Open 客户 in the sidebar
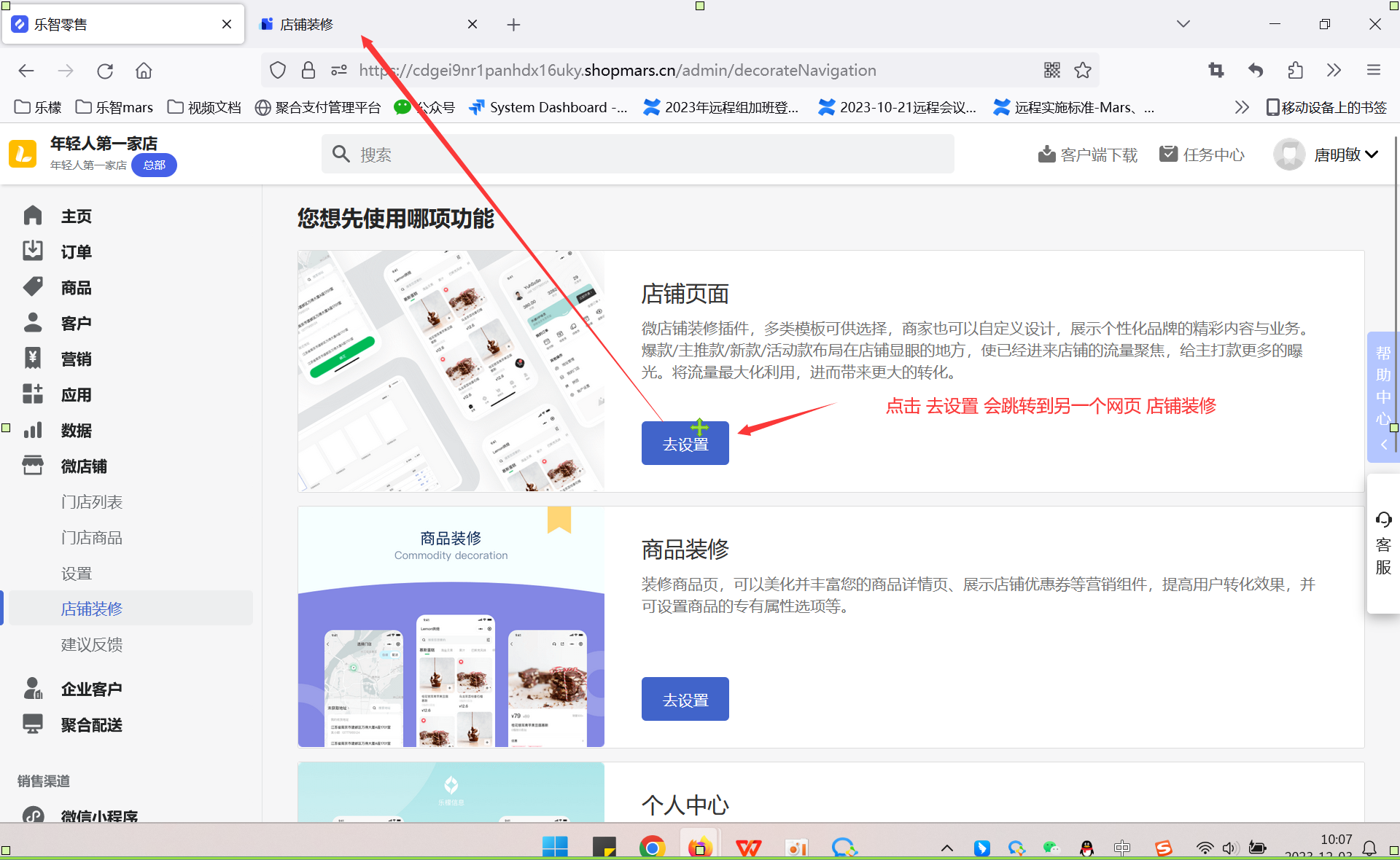 pyautogui.click(x=76, y=324)
